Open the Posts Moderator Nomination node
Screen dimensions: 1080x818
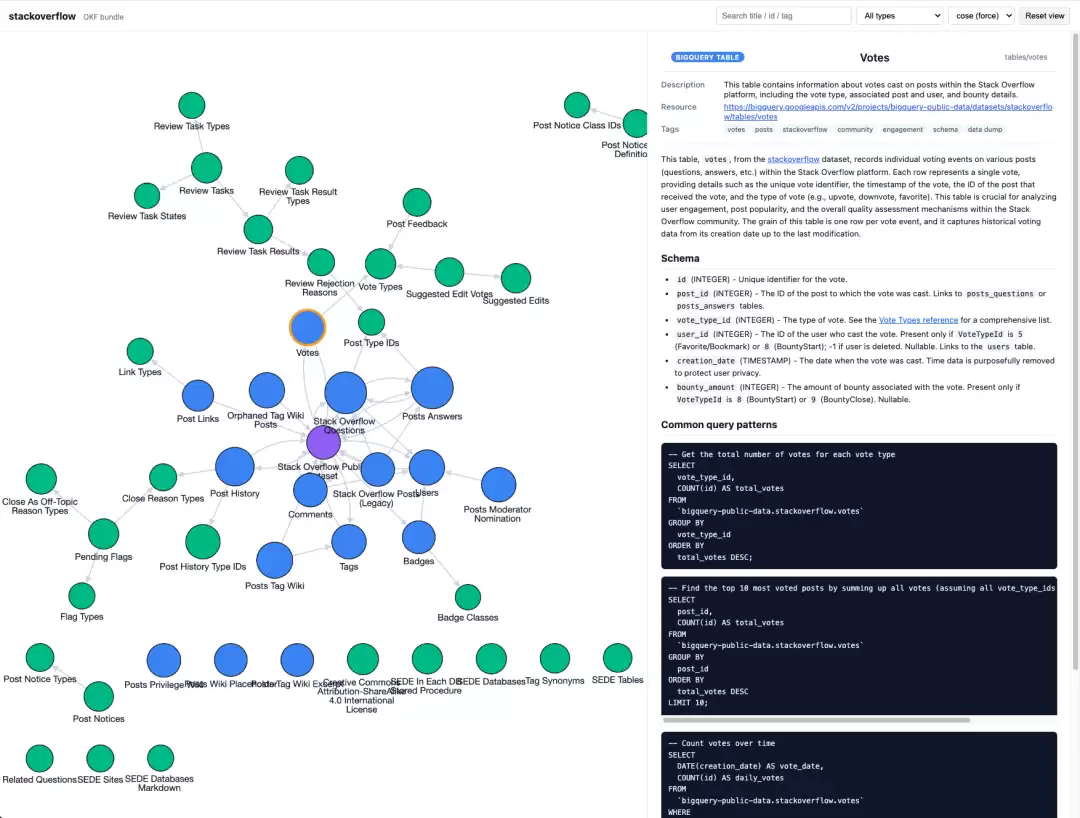[x=499, y=485]
